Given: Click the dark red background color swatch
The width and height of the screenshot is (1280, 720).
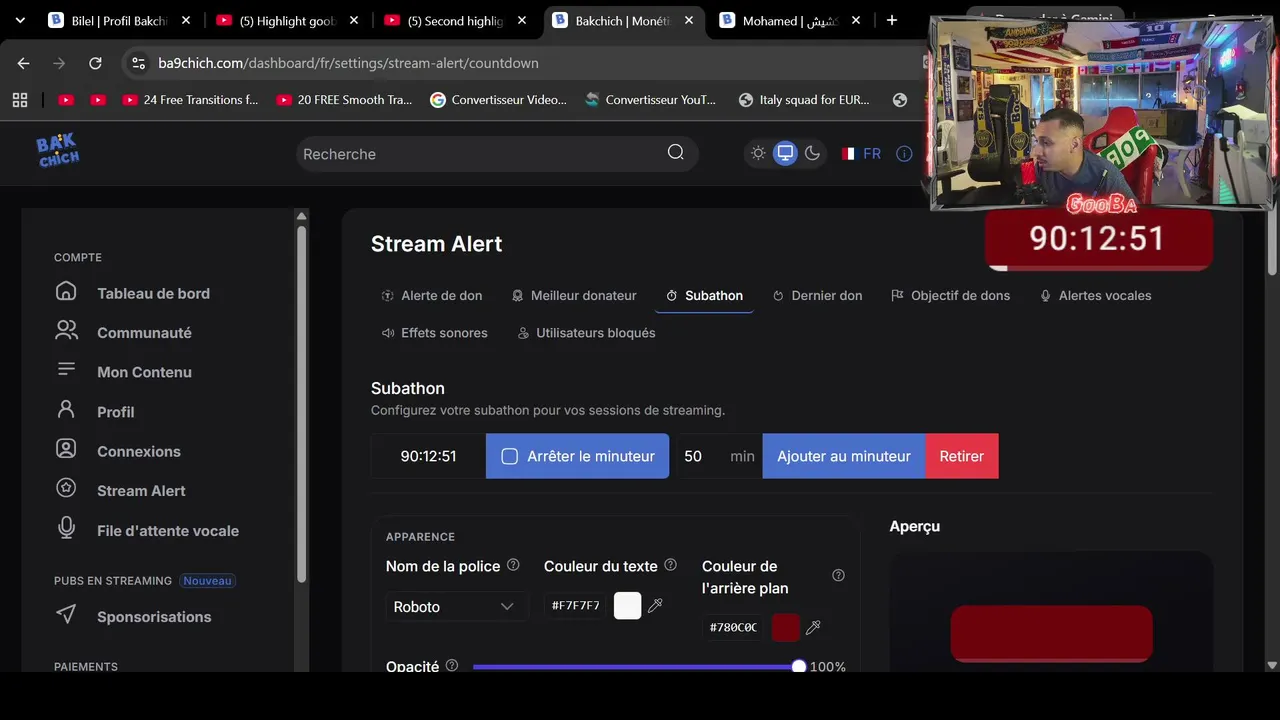Looking at the screenshot, I should pyautogui.click(x=785, y=627).
